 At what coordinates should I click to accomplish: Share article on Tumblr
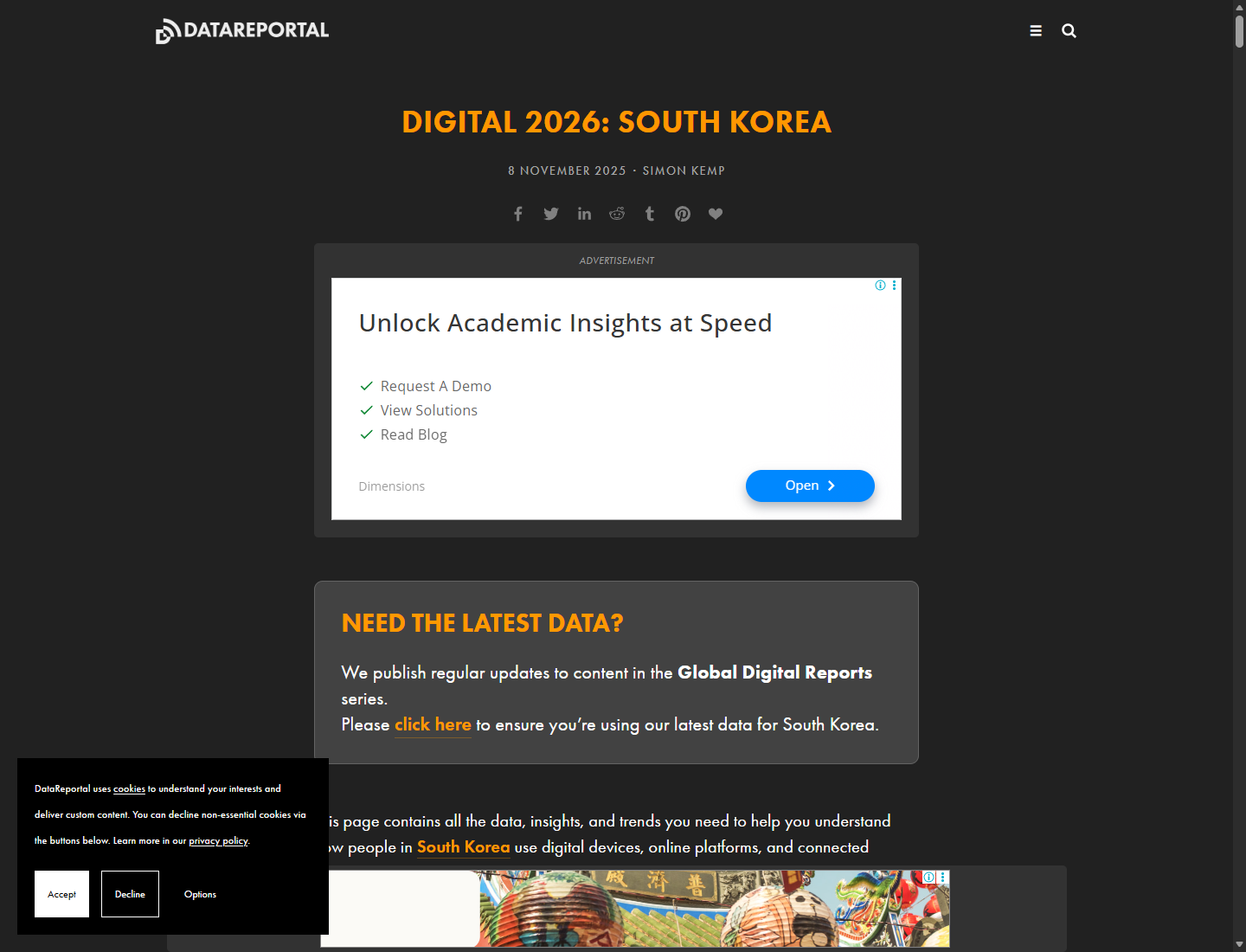click(x=650, y=214)
